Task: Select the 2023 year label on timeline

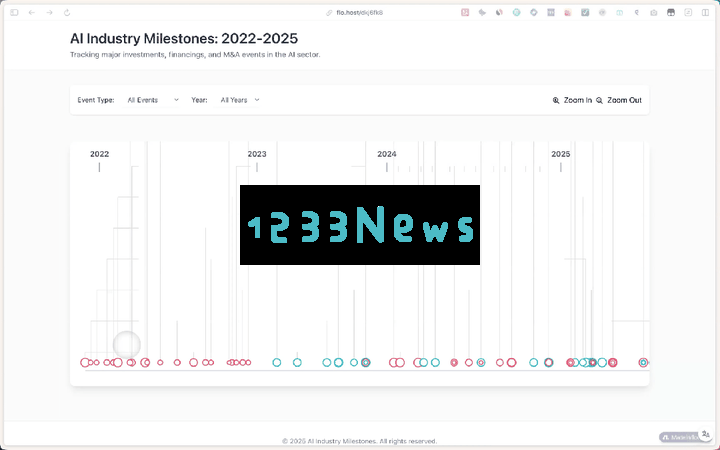Action: click(257, 154)
